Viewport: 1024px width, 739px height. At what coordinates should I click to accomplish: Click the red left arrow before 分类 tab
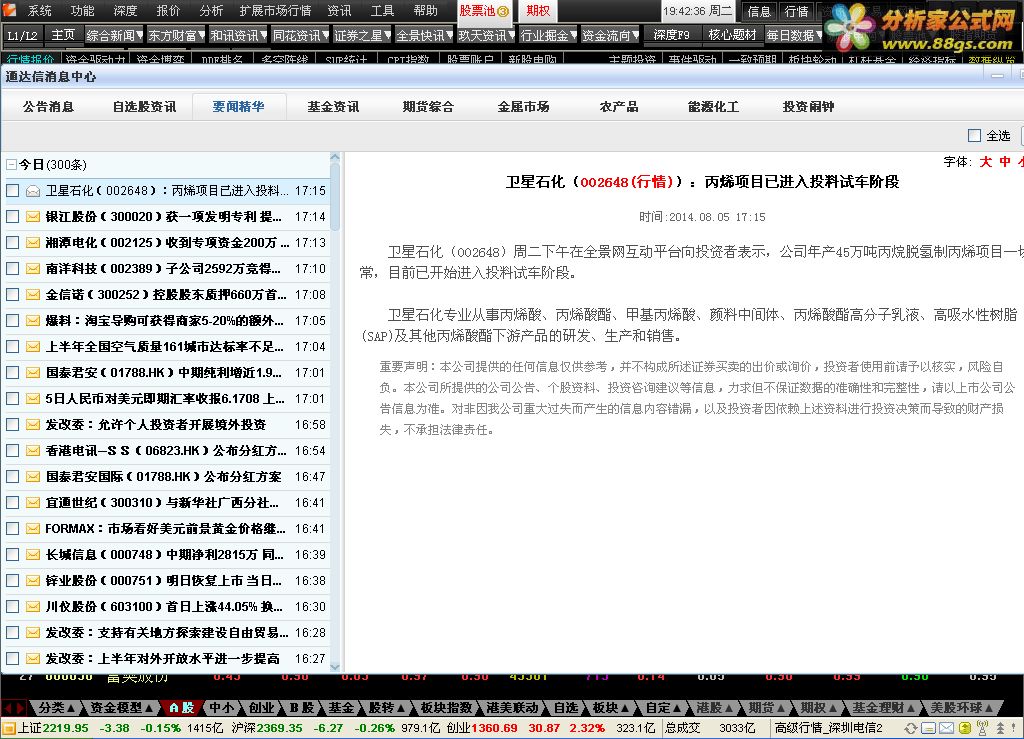pos(7,708)
